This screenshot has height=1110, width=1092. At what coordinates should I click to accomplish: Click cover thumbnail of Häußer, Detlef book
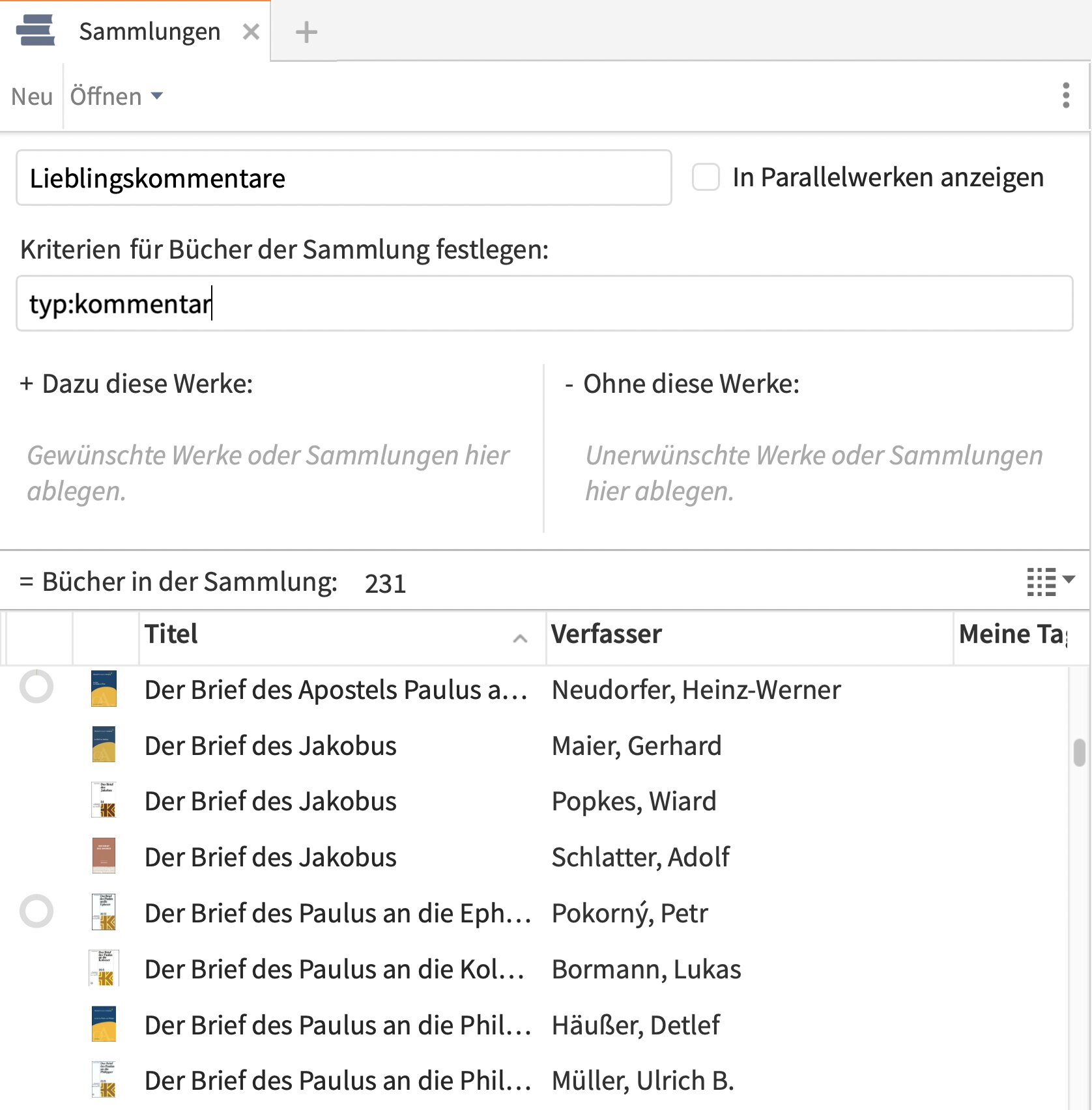pyautogui.click(x=104, y=1024)
